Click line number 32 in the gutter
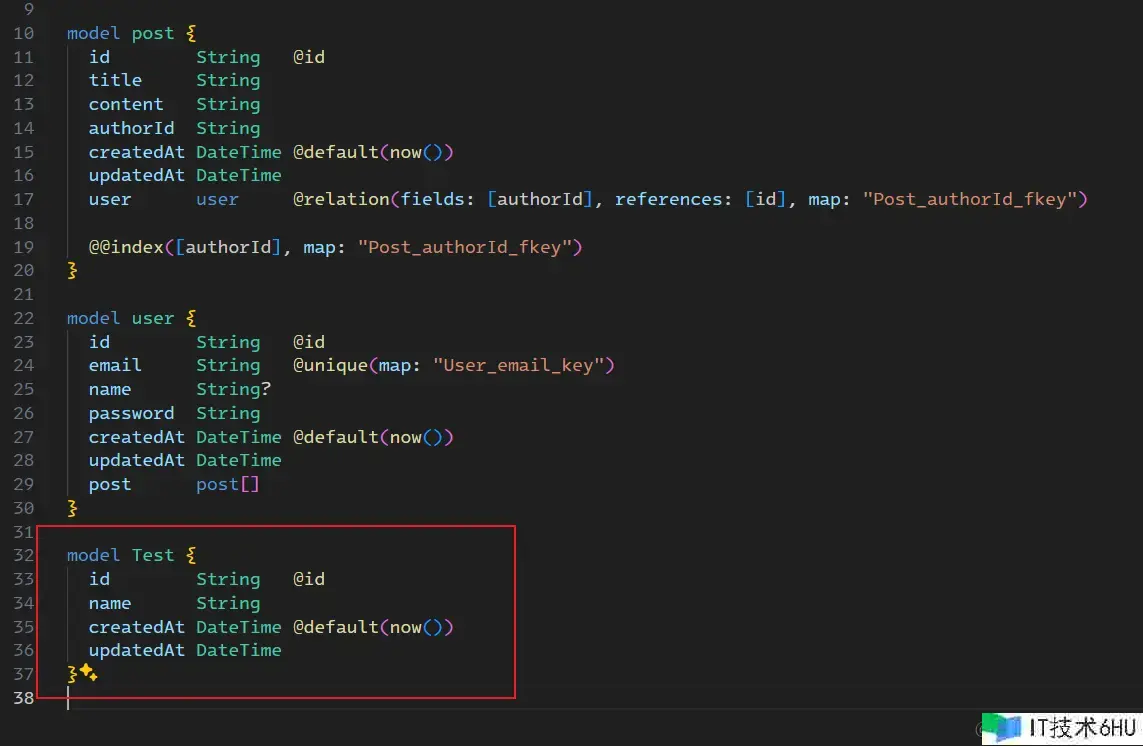1143x746 pixels. pos(23,556)
